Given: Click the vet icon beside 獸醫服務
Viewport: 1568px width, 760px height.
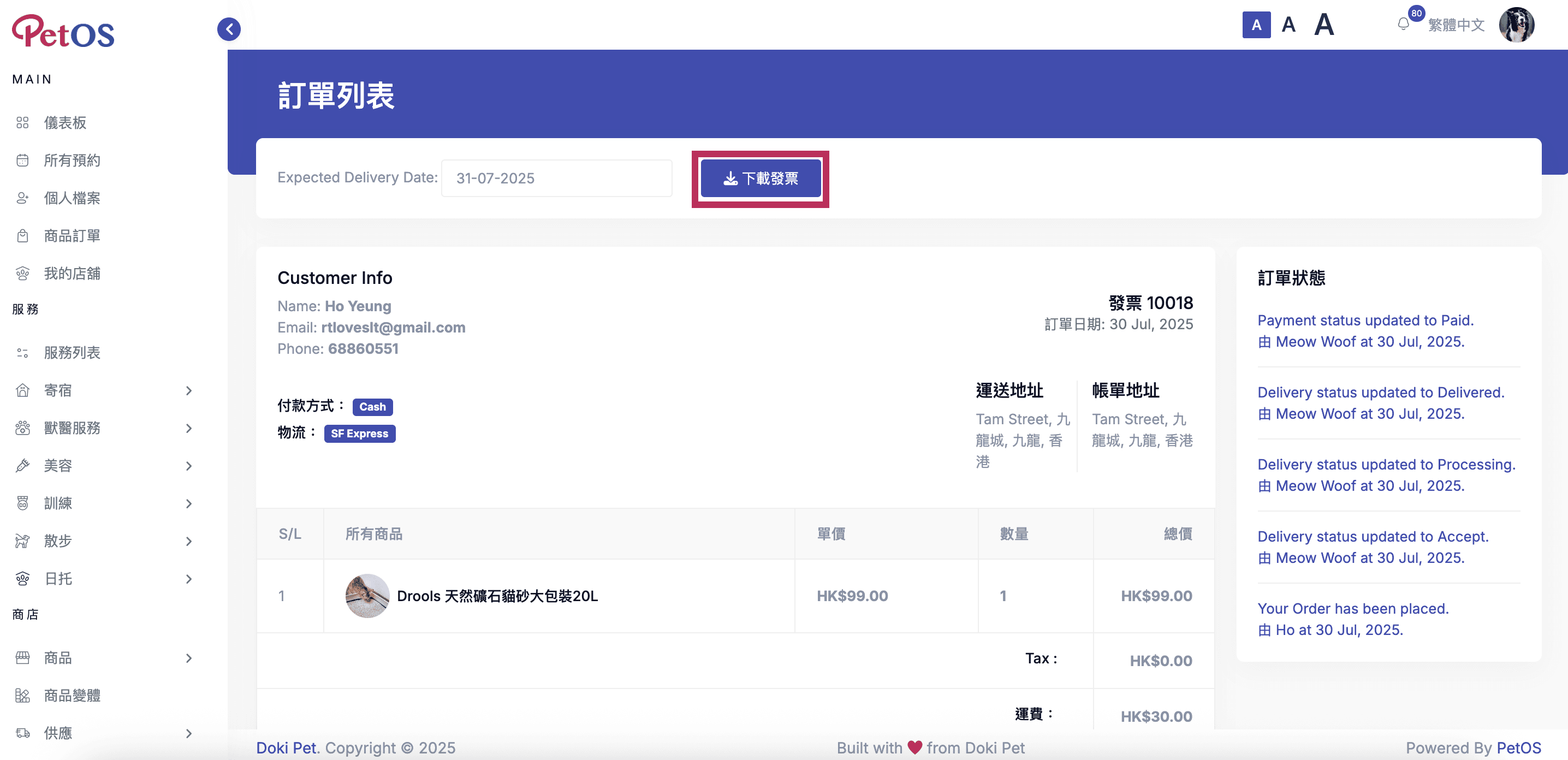Looking at the screenshot, I should tap(22, 429).
